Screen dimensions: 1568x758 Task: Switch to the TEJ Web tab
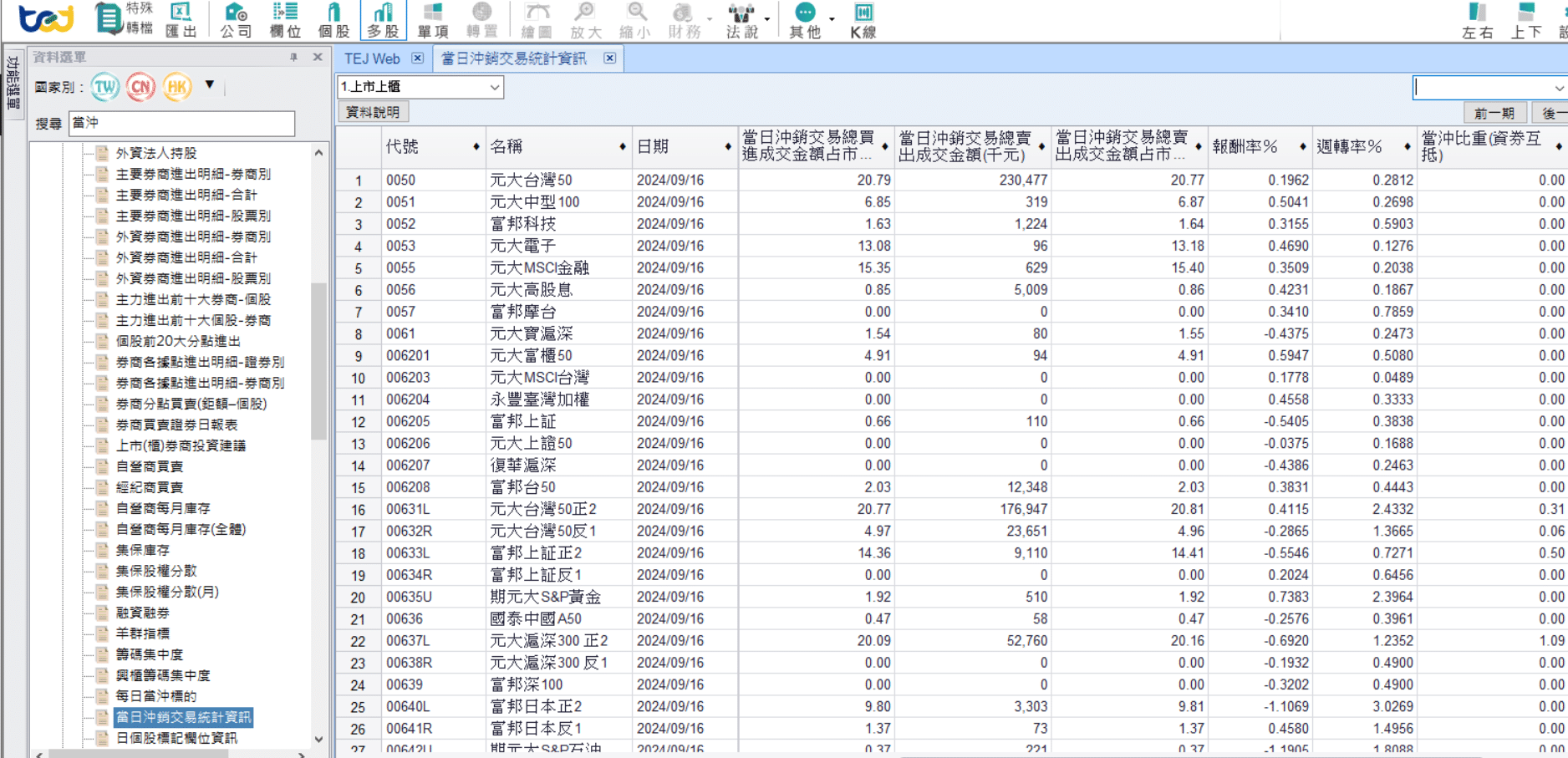tap(372, 59)
